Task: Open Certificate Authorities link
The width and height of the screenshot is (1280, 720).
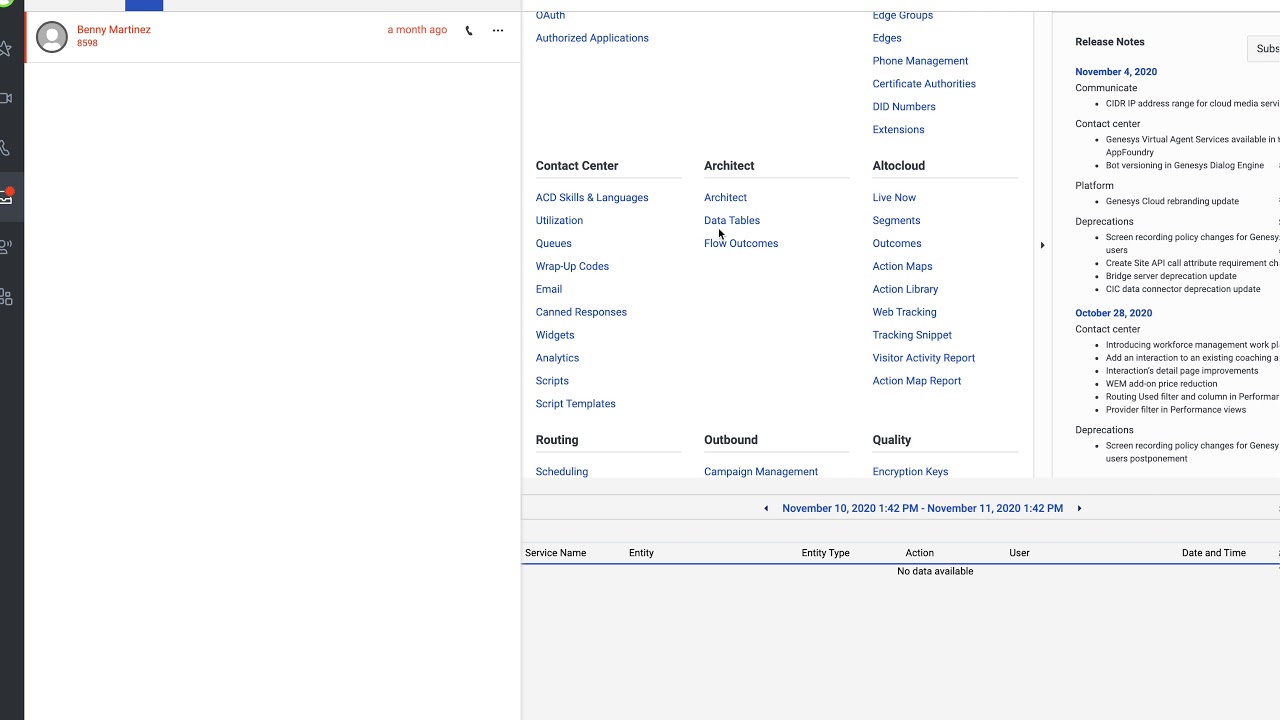Action: 924,84
